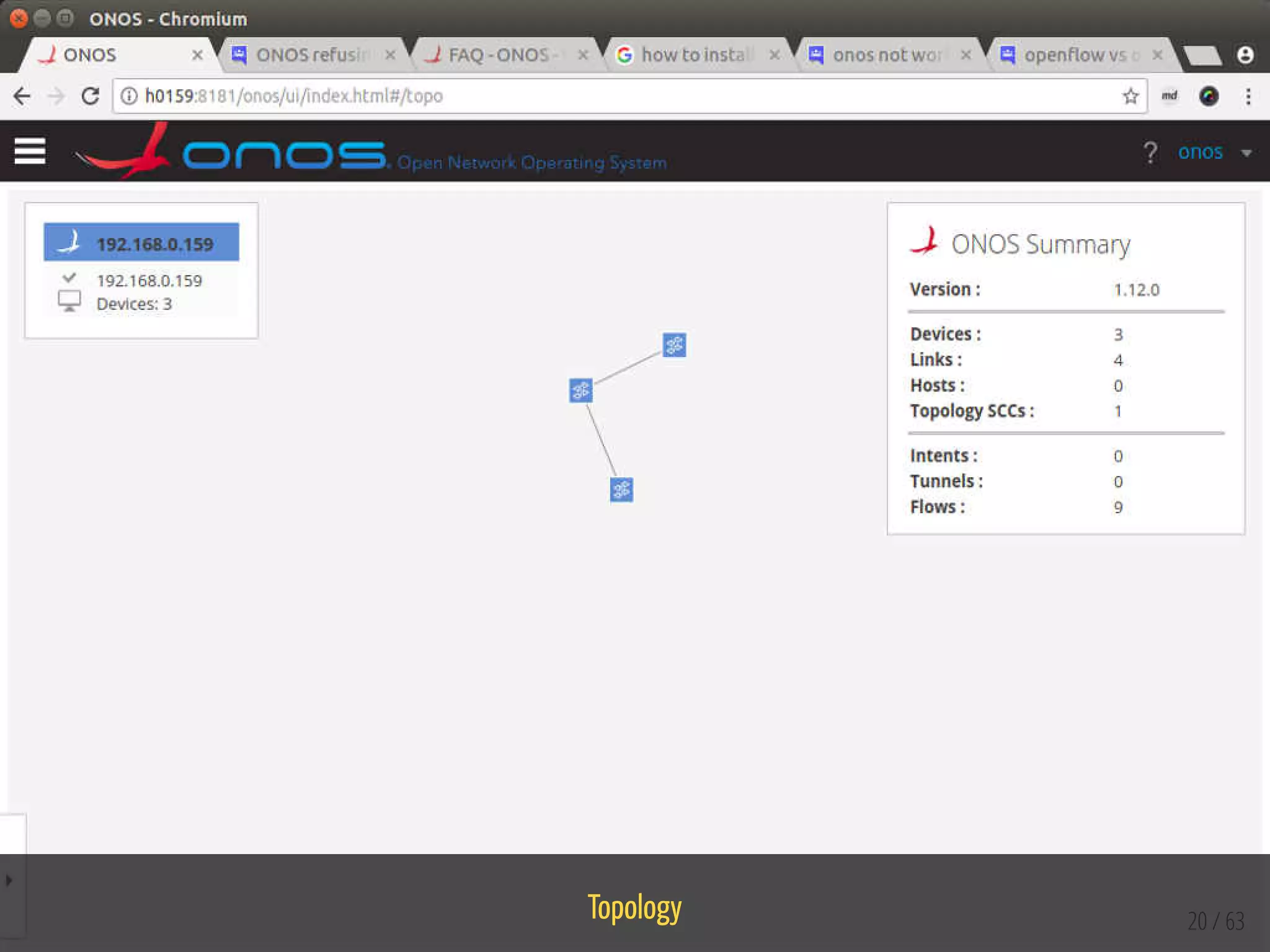Close the 'how to install' tab
Screen dimensions: 1270x952
[775, 55]
